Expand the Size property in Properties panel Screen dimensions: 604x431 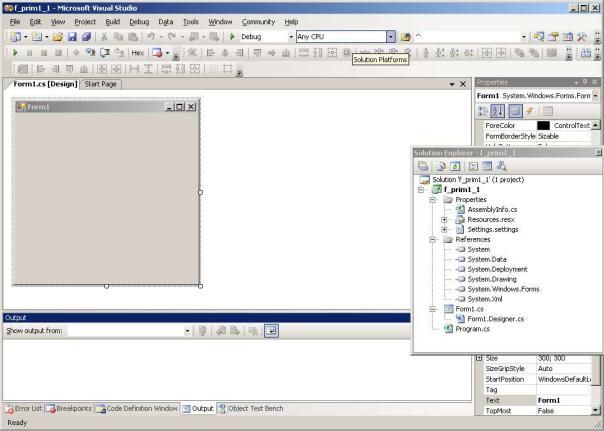pyautogui.click(x=479, y=358)
